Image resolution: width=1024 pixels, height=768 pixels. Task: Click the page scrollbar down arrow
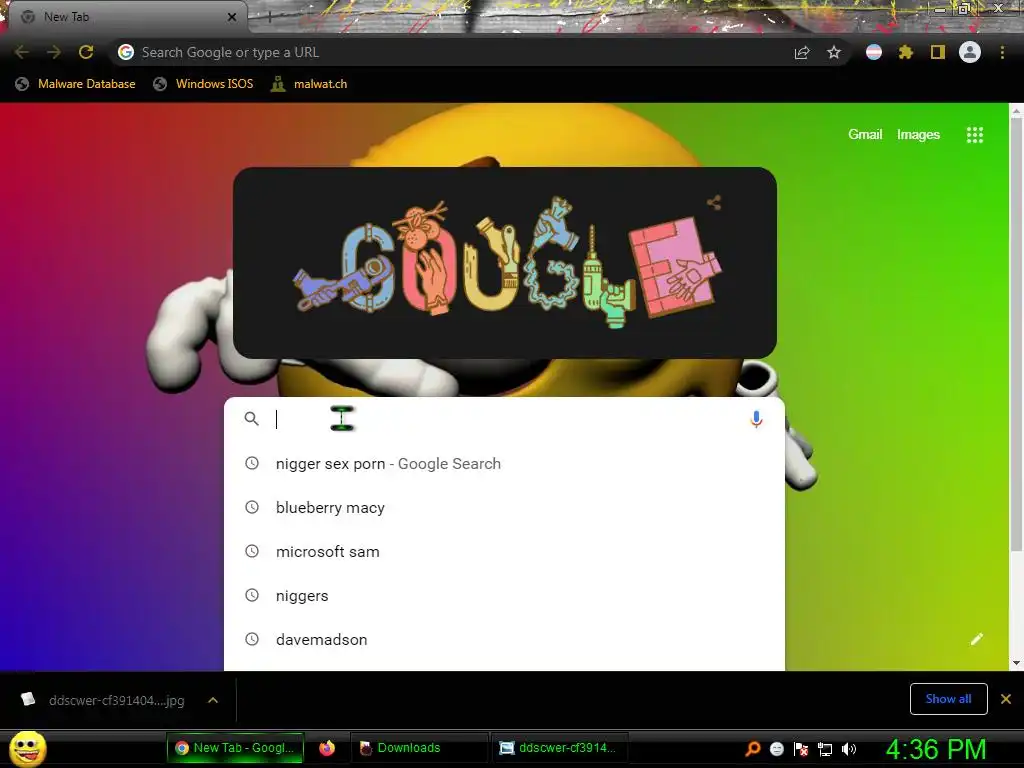[1016, 663]
